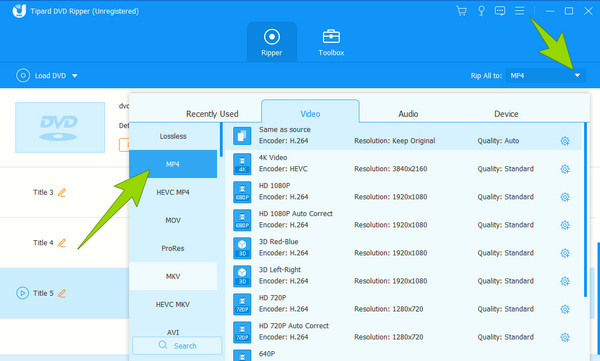Viewport: 600px width, 361px height.
Task: Click the HD 1080P format icon
Action: [242, 192]
